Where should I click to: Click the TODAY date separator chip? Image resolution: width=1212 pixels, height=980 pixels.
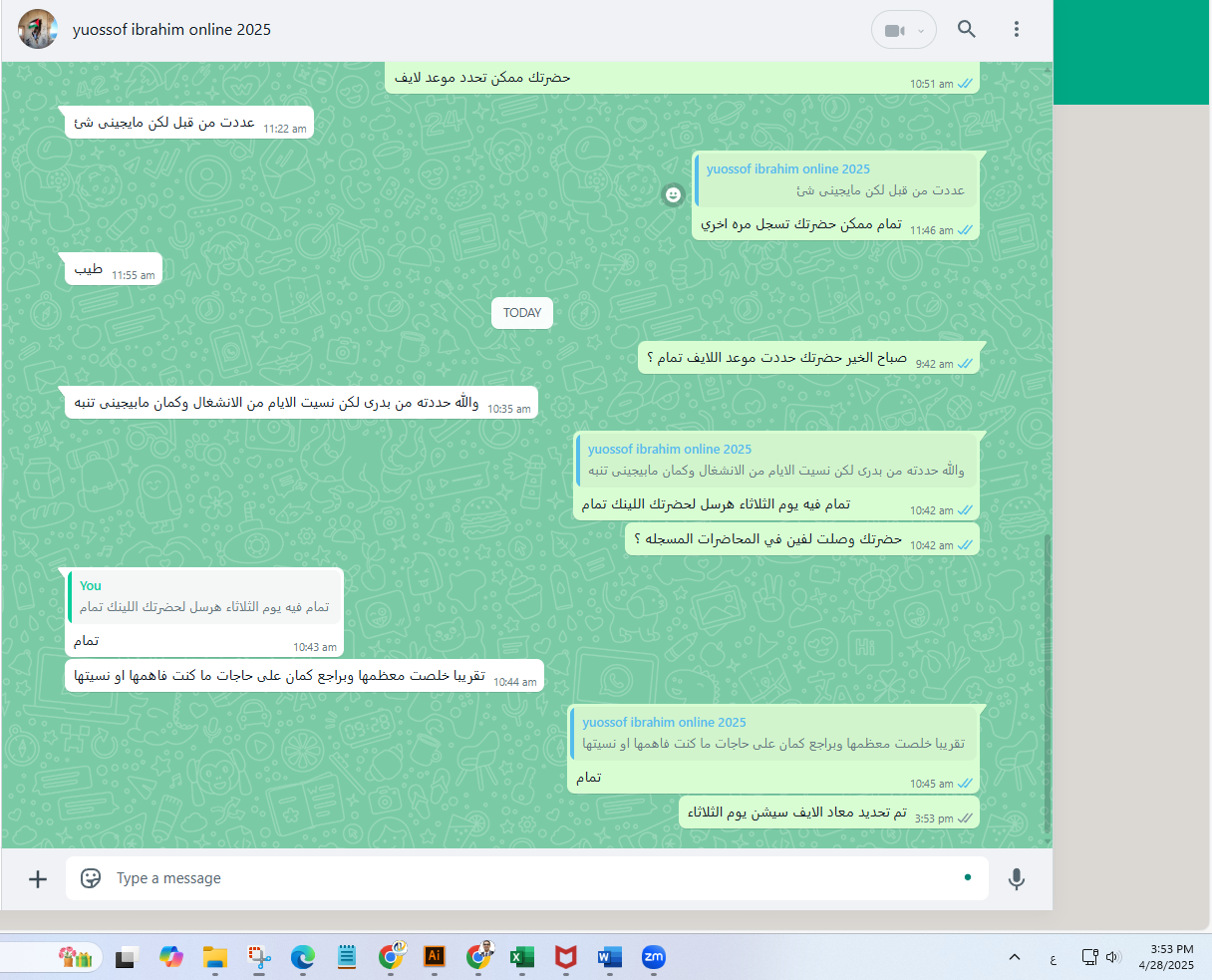522,313
